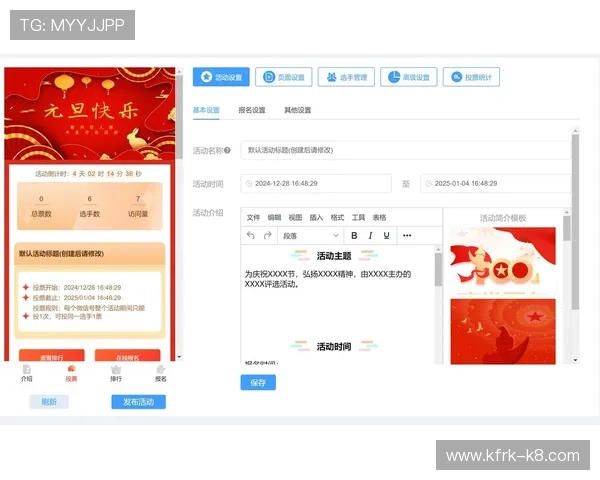Open the editor 工具 menu
The height and width of the screenshot is (480, 600).
click(x=359, y=217)
